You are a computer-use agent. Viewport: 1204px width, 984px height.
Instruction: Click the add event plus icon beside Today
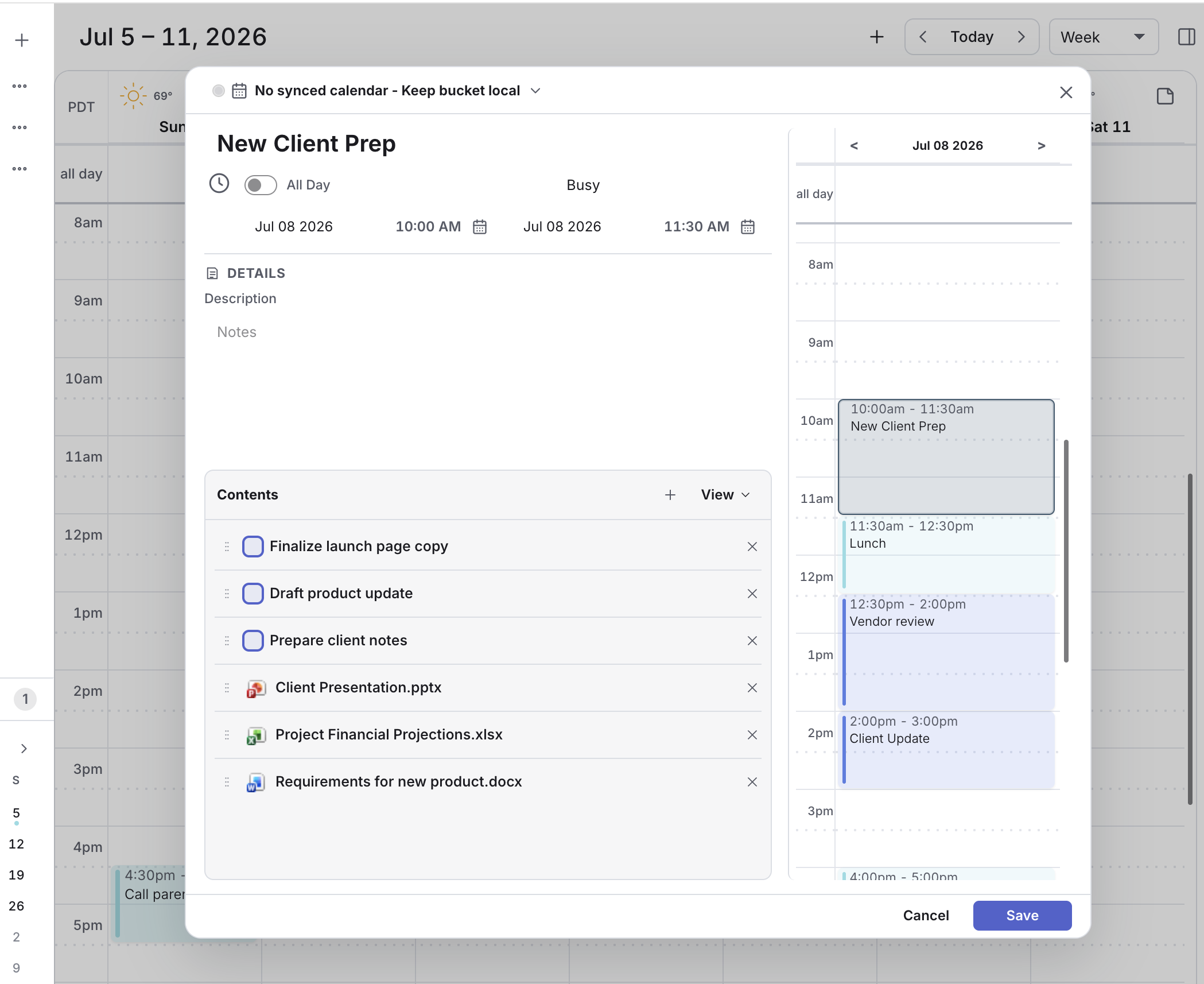coord(876,37)
